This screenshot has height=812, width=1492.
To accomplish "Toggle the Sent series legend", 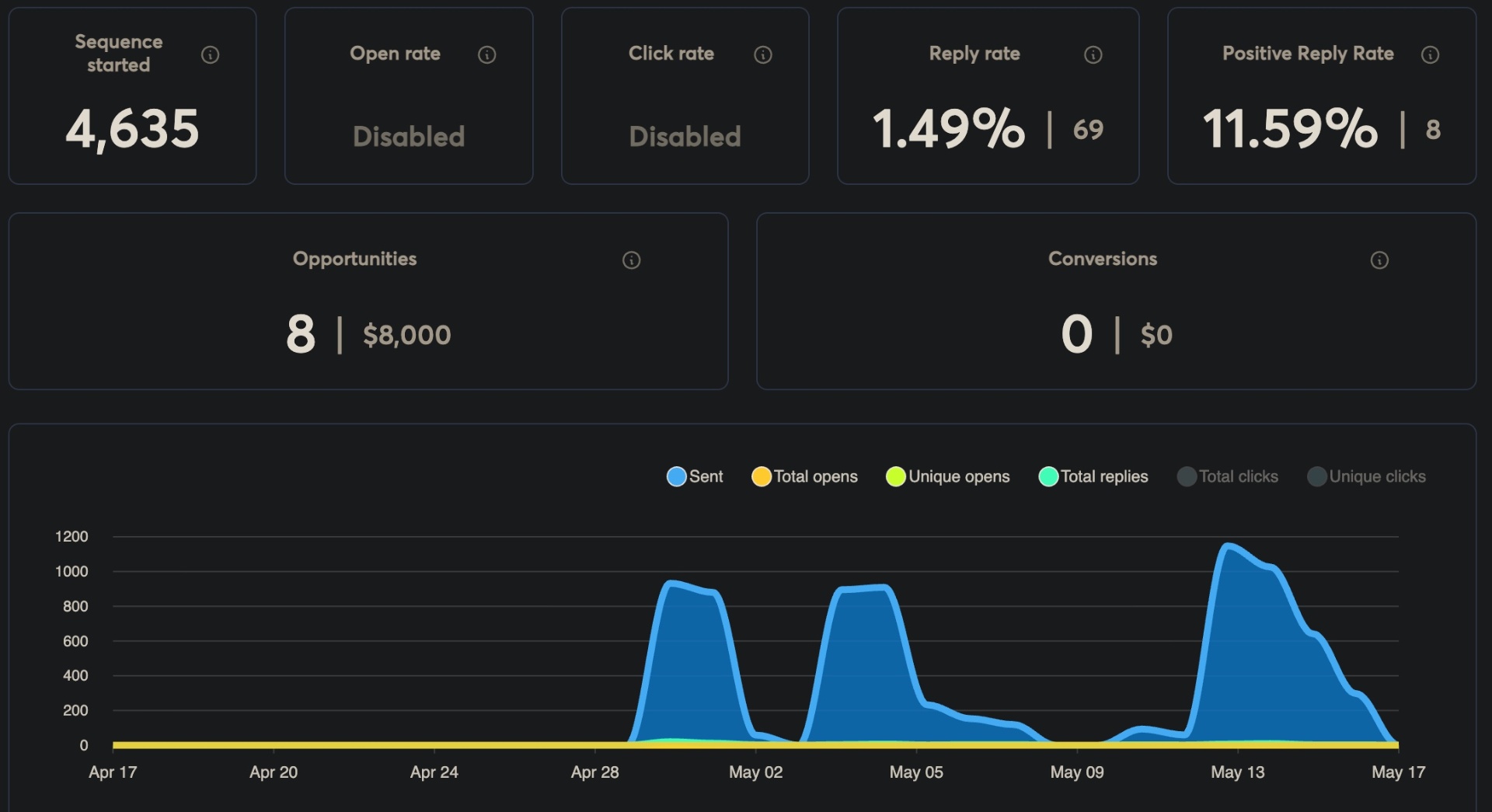I will click(695, 476).
